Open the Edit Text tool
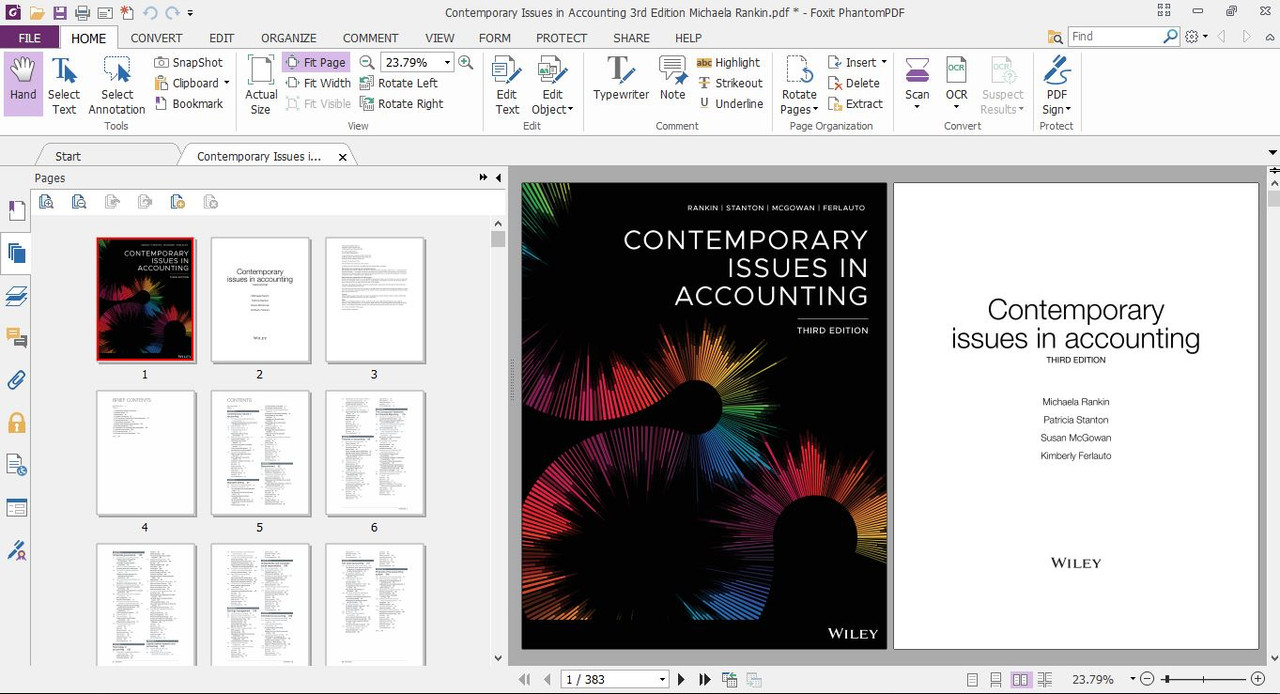 click(507, 84)
